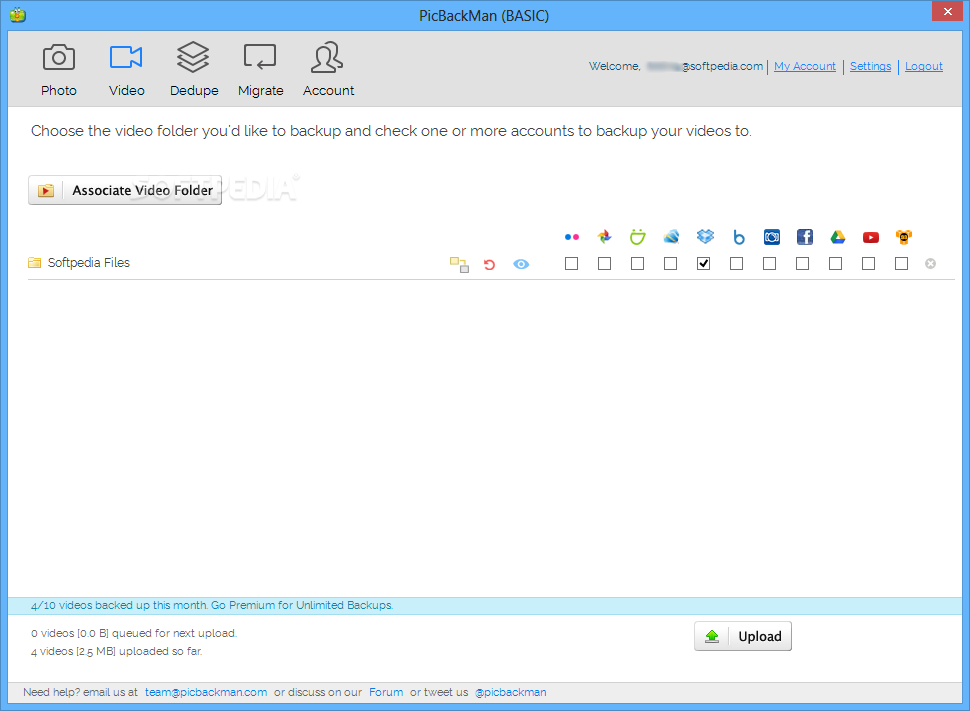Click the Box service icon

[739, 237]
